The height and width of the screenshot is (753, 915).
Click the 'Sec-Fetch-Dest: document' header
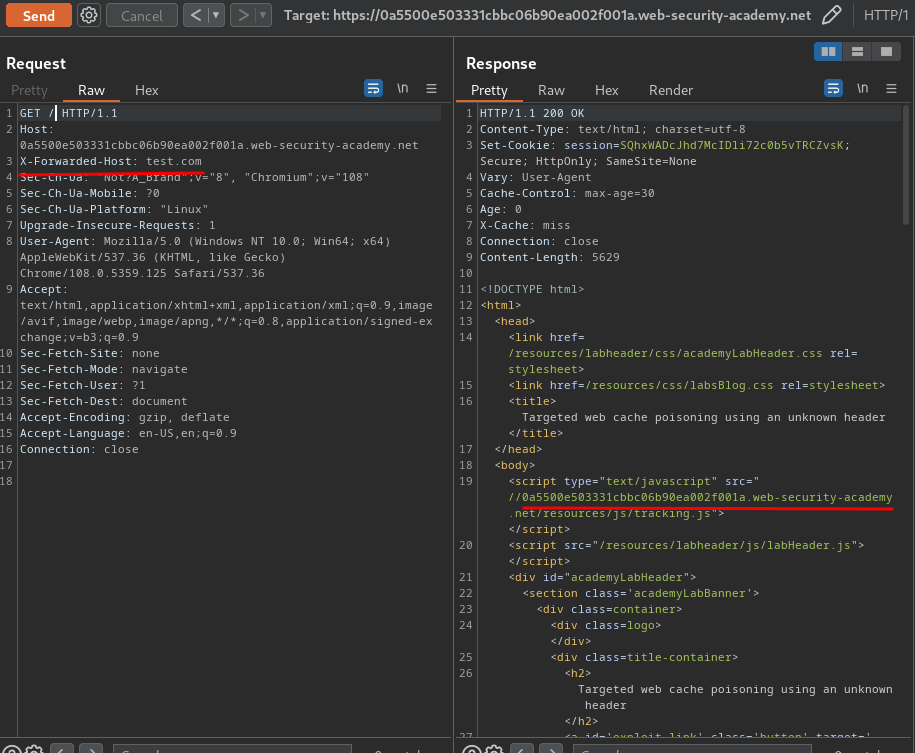[104, 402]
